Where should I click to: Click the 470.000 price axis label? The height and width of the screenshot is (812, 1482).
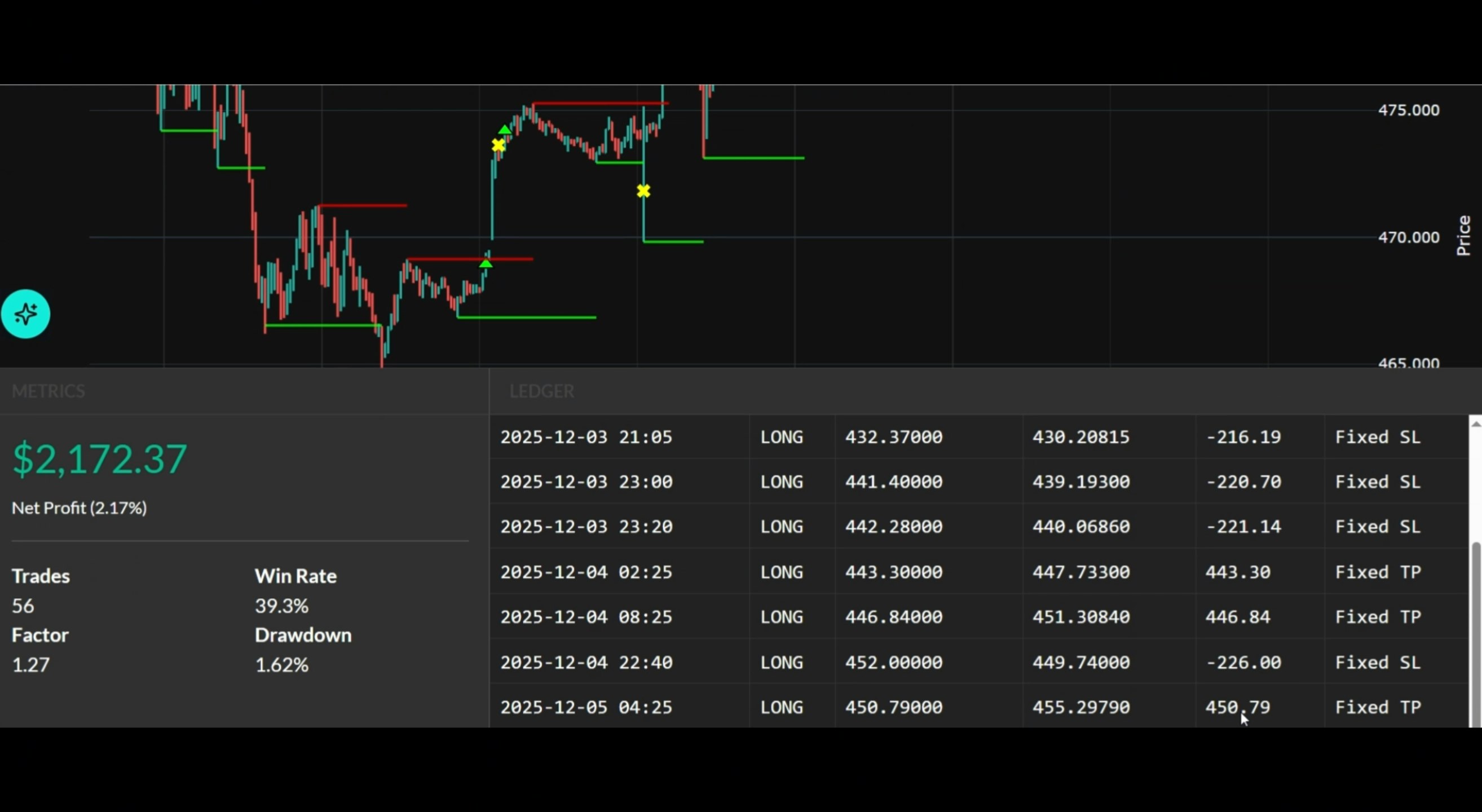click(x=1408, y=237)
